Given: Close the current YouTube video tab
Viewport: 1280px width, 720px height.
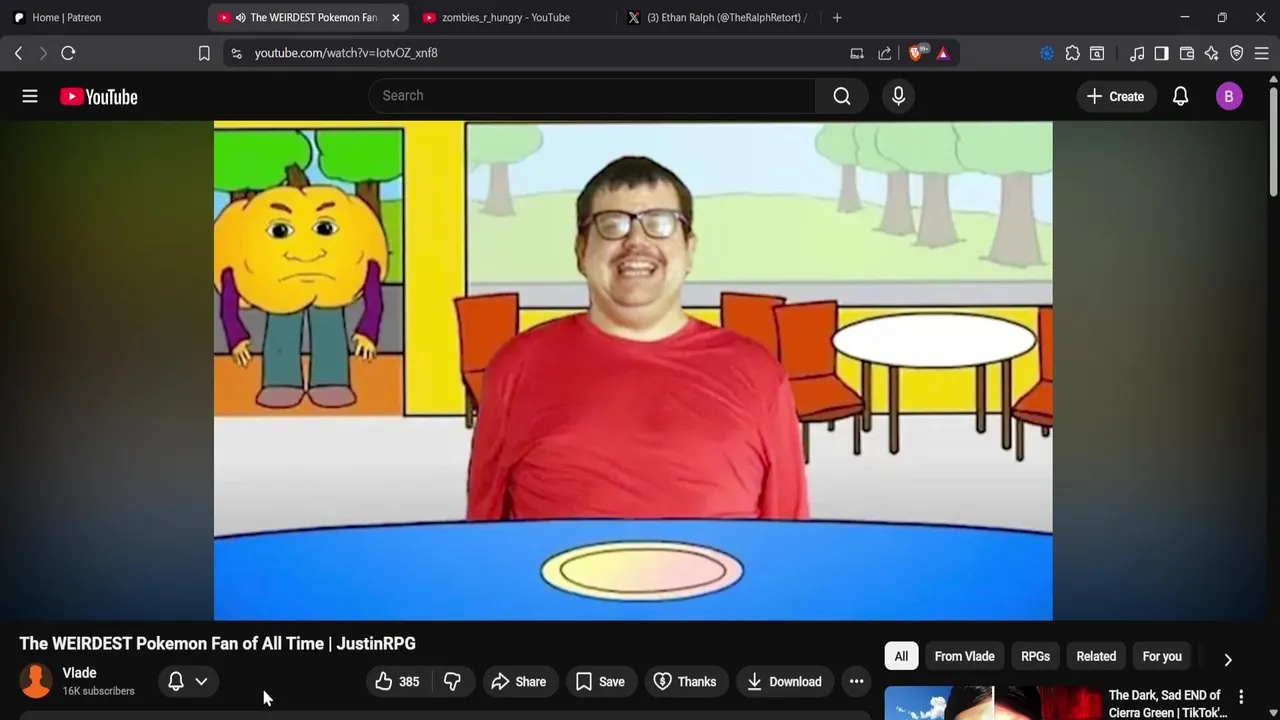Looking at the screenshot, I should [395, 17].
